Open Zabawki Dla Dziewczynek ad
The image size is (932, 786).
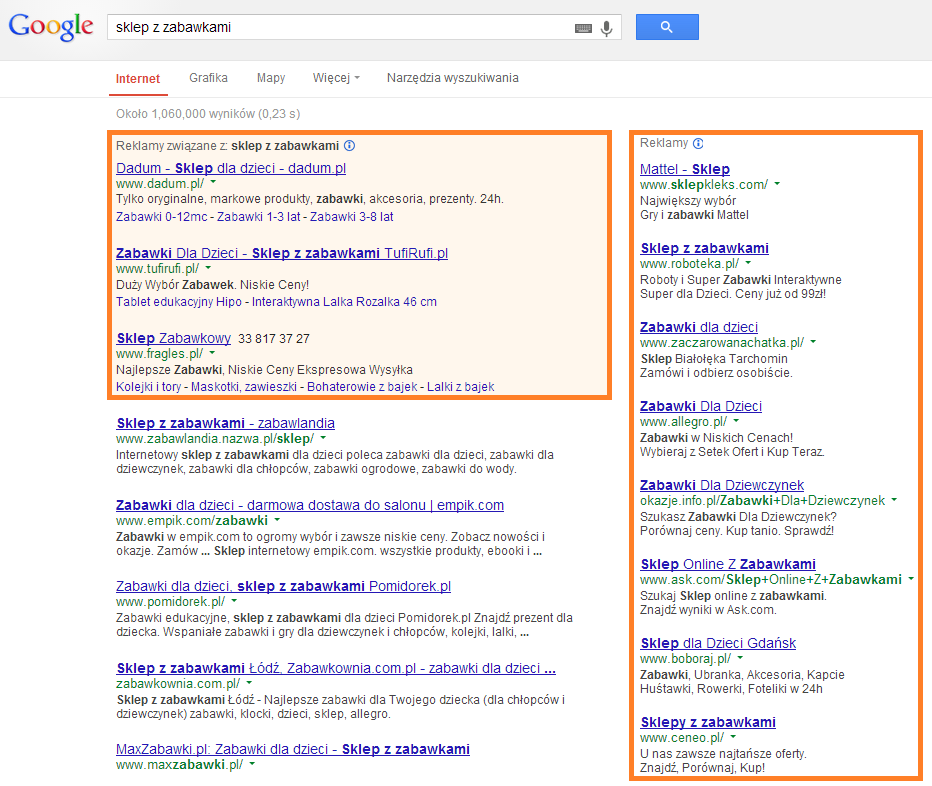[x=722, y=486]
